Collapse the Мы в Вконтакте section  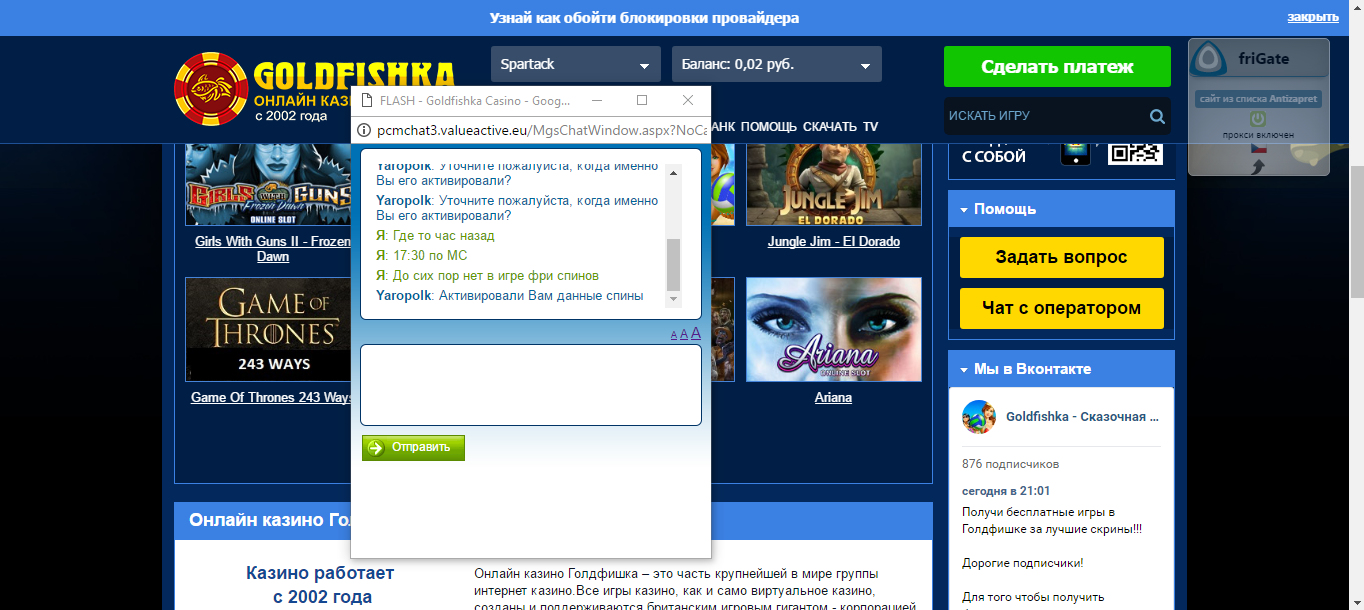click(1061, 369)
